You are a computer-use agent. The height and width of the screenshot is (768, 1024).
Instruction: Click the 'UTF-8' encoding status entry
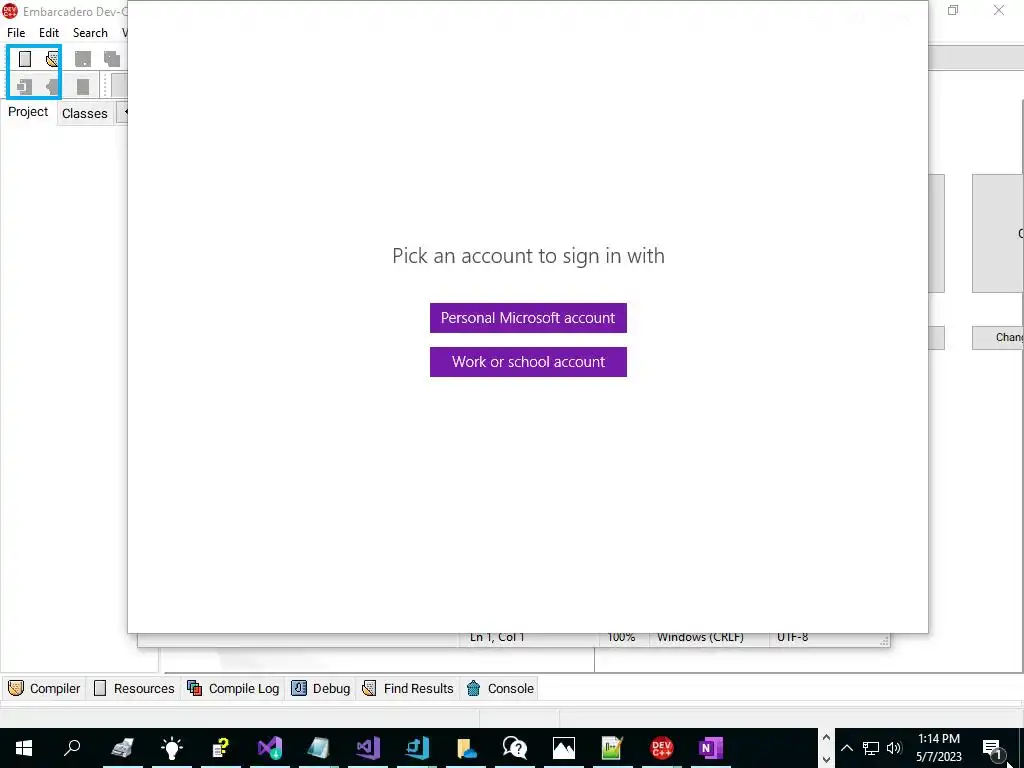click(792, 637)
